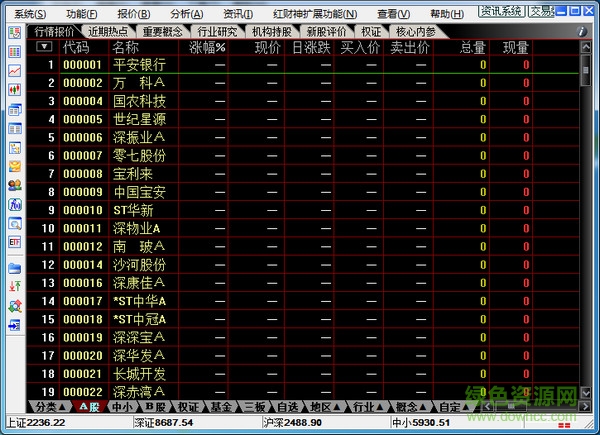Select the A股 bottom tab
The height and width of the screenshot is (435, 600).
(x=90, y=407)
